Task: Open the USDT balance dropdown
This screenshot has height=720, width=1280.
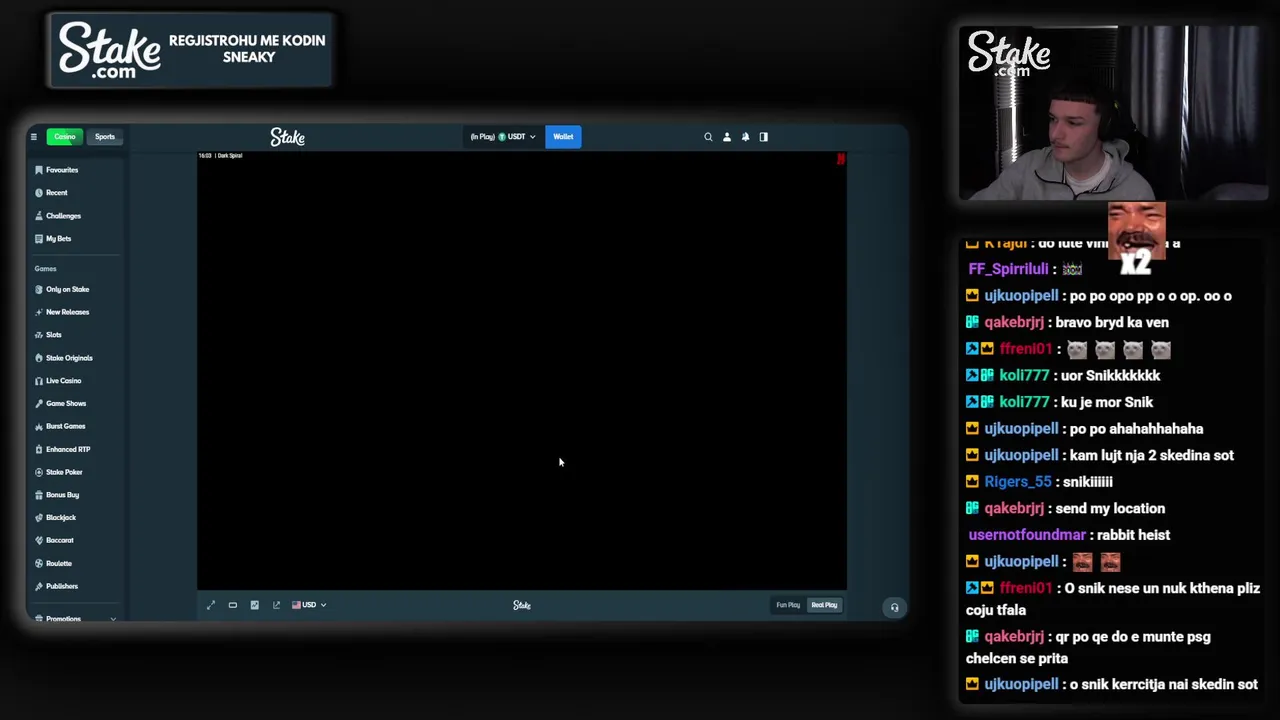Action: pos(503,137)
